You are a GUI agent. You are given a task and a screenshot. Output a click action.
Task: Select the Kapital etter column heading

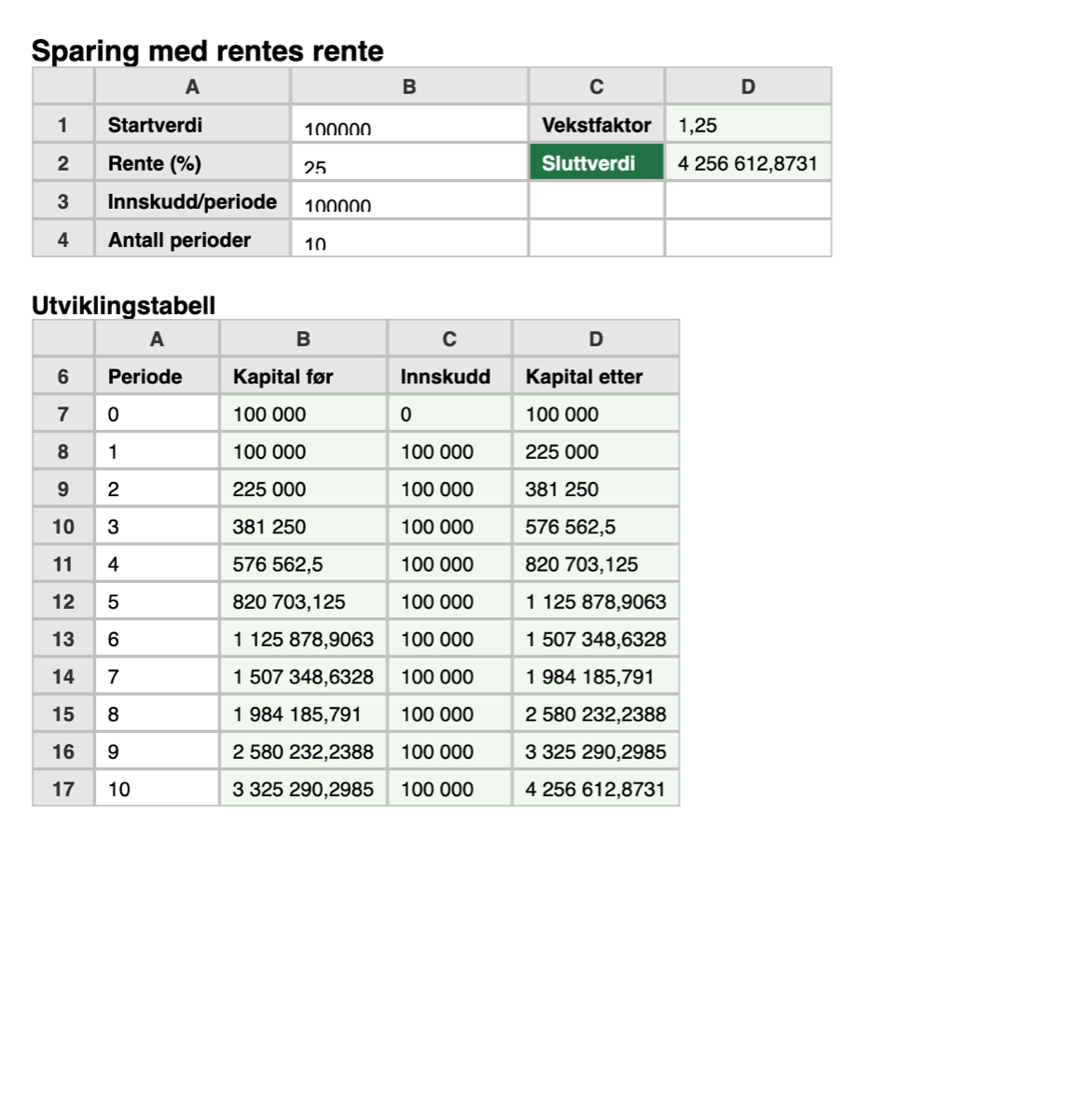(x=596, y=377)
